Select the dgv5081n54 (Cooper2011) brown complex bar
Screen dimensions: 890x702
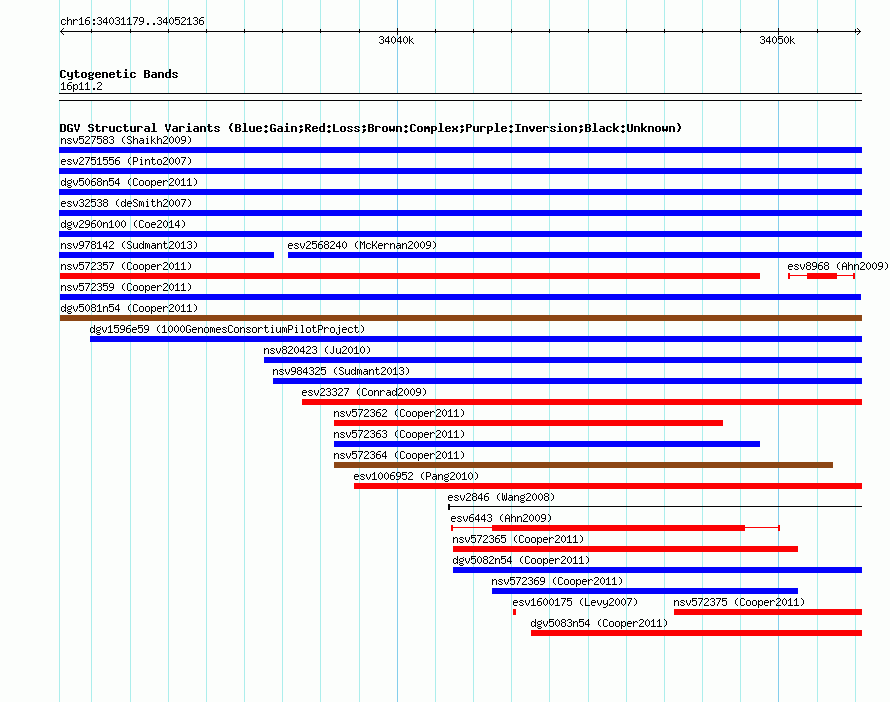460,318
